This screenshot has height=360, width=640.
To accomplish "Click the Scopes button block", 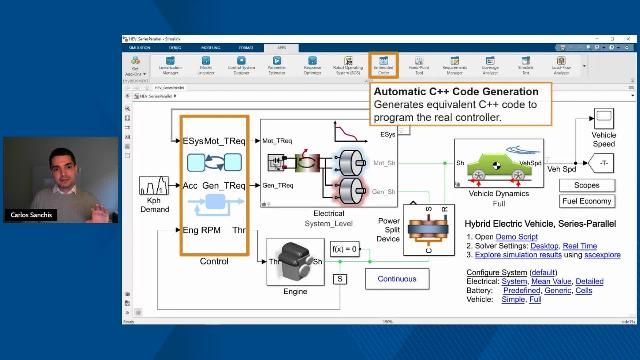I will coord(587,185).
